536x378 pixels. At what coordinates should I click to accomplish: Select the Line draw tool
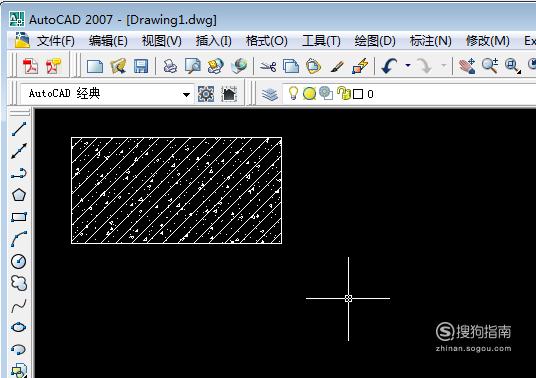point(19,129)
